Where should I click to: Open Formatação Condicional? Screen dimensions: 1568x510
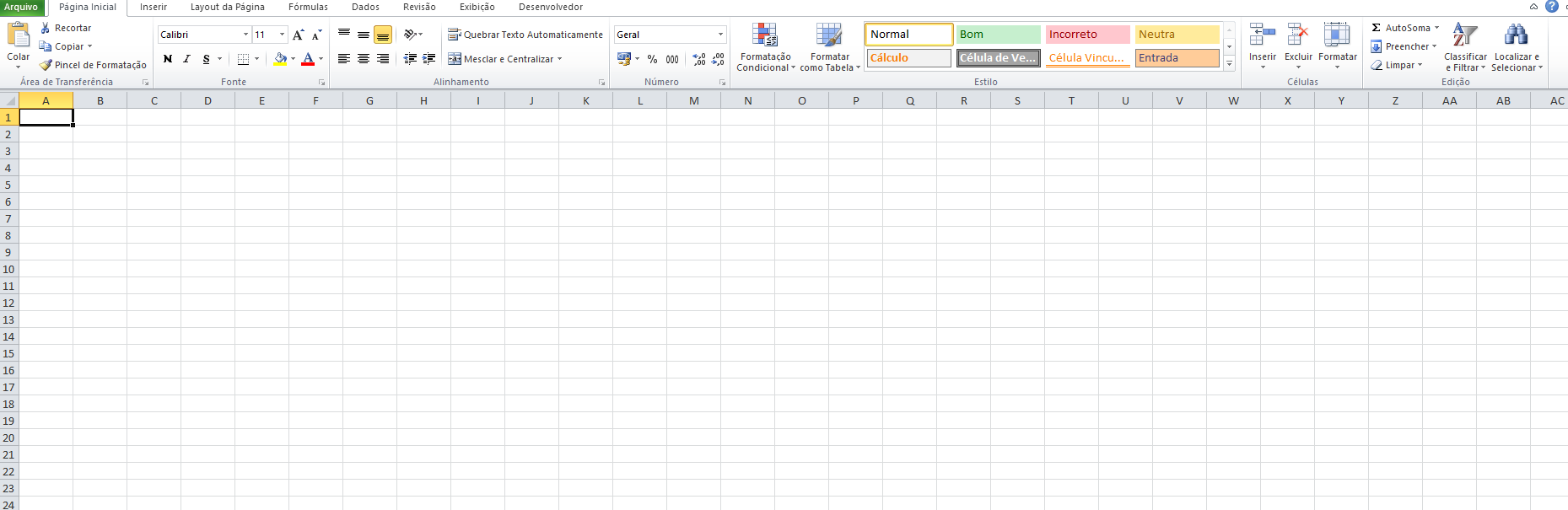(x=765, y=47)
